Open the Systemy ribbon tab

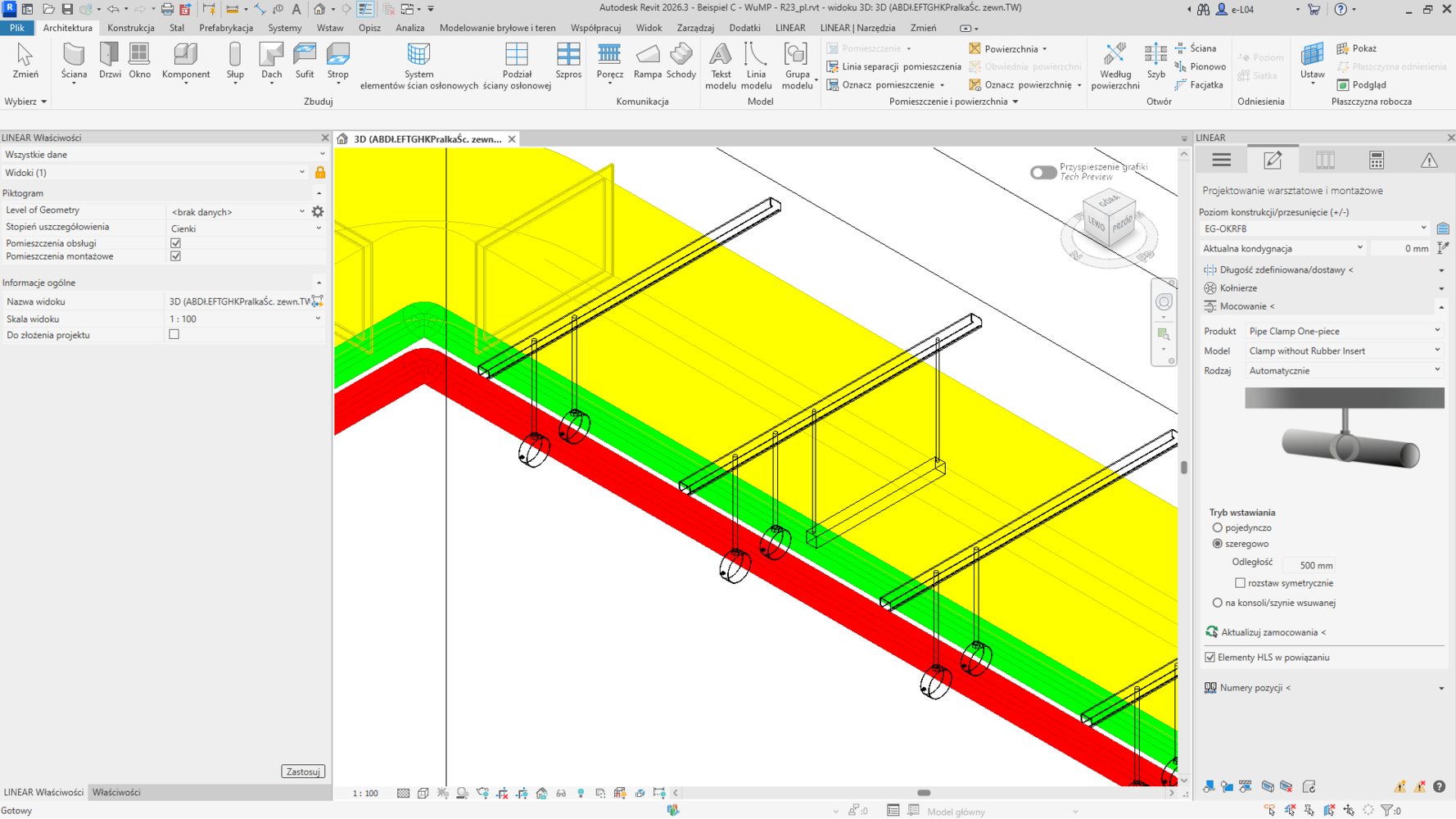click(x=284, y=28)
